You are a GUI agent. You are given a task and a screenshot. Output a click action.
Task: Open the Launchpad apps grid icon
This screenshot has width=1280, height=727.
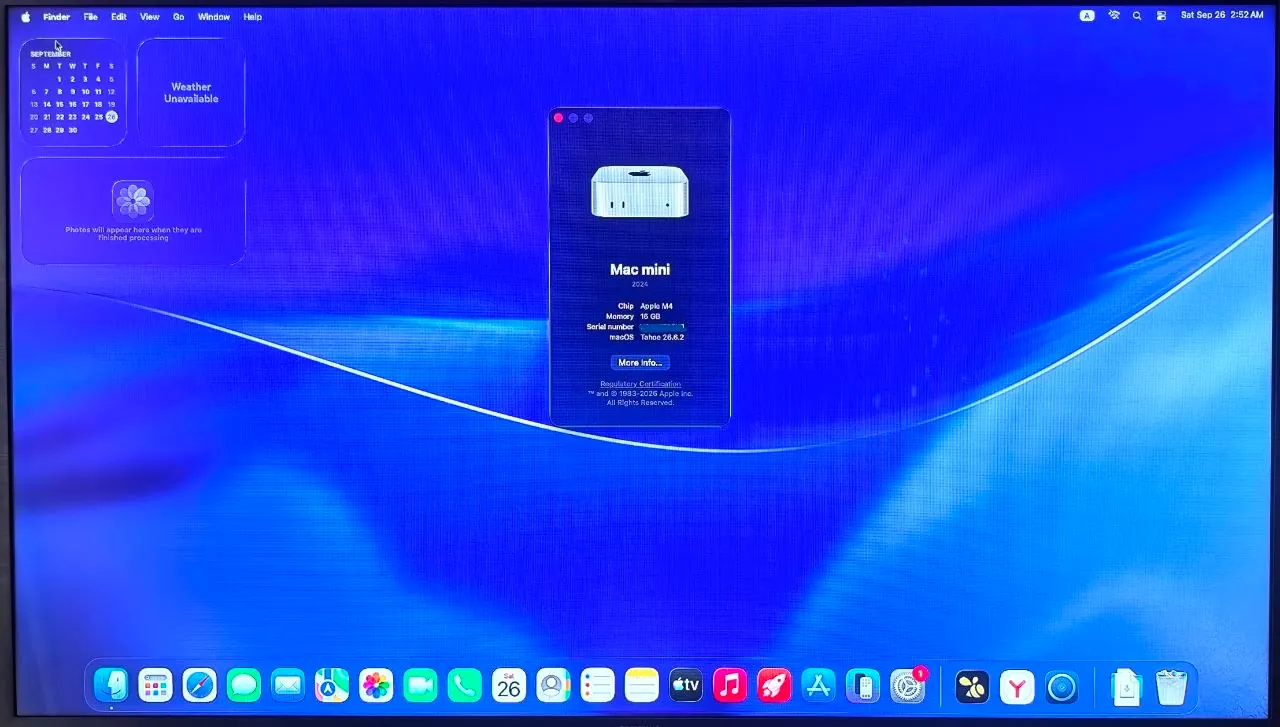(155, 685)
